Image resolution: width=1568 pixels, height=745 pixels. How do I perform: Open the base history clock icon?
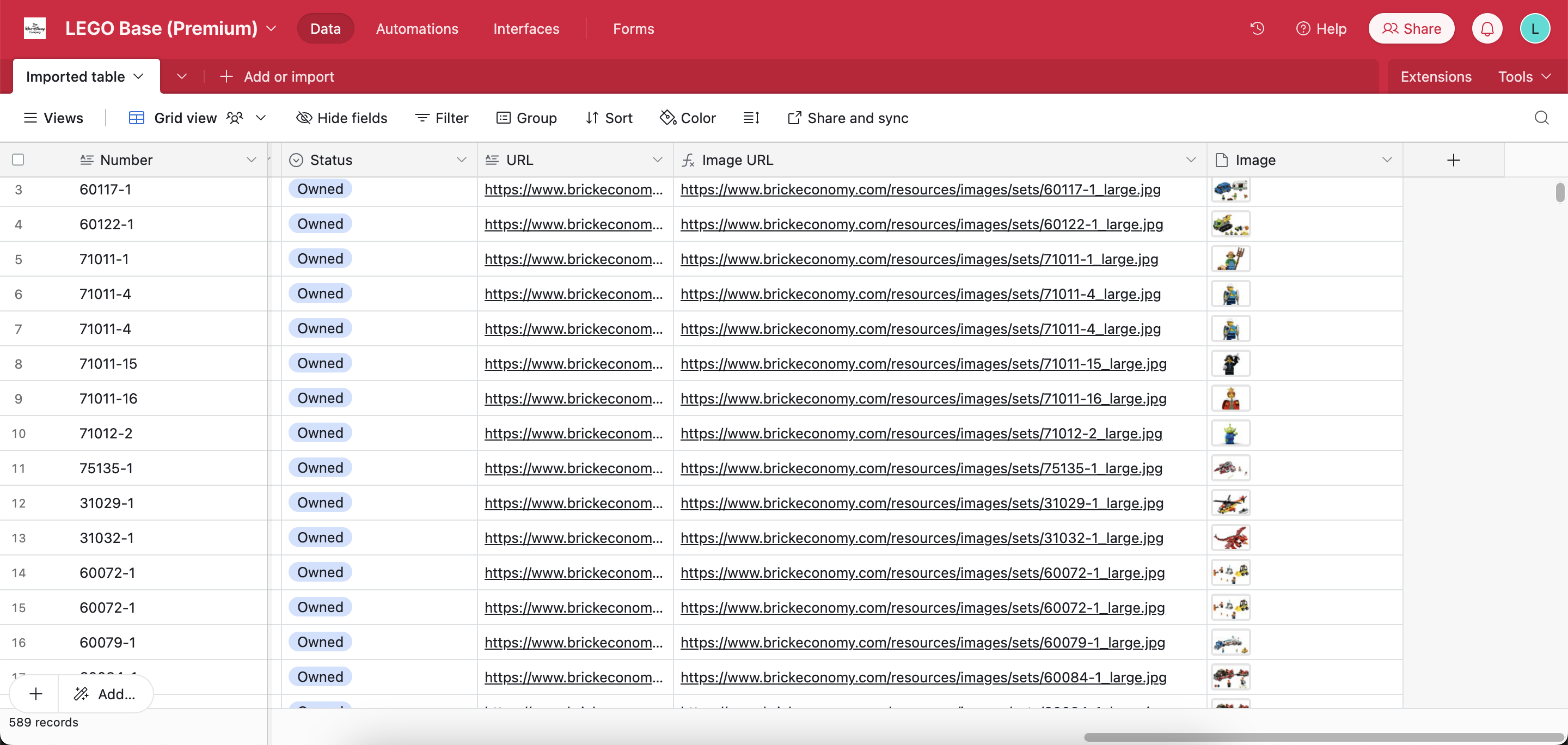1257,29
